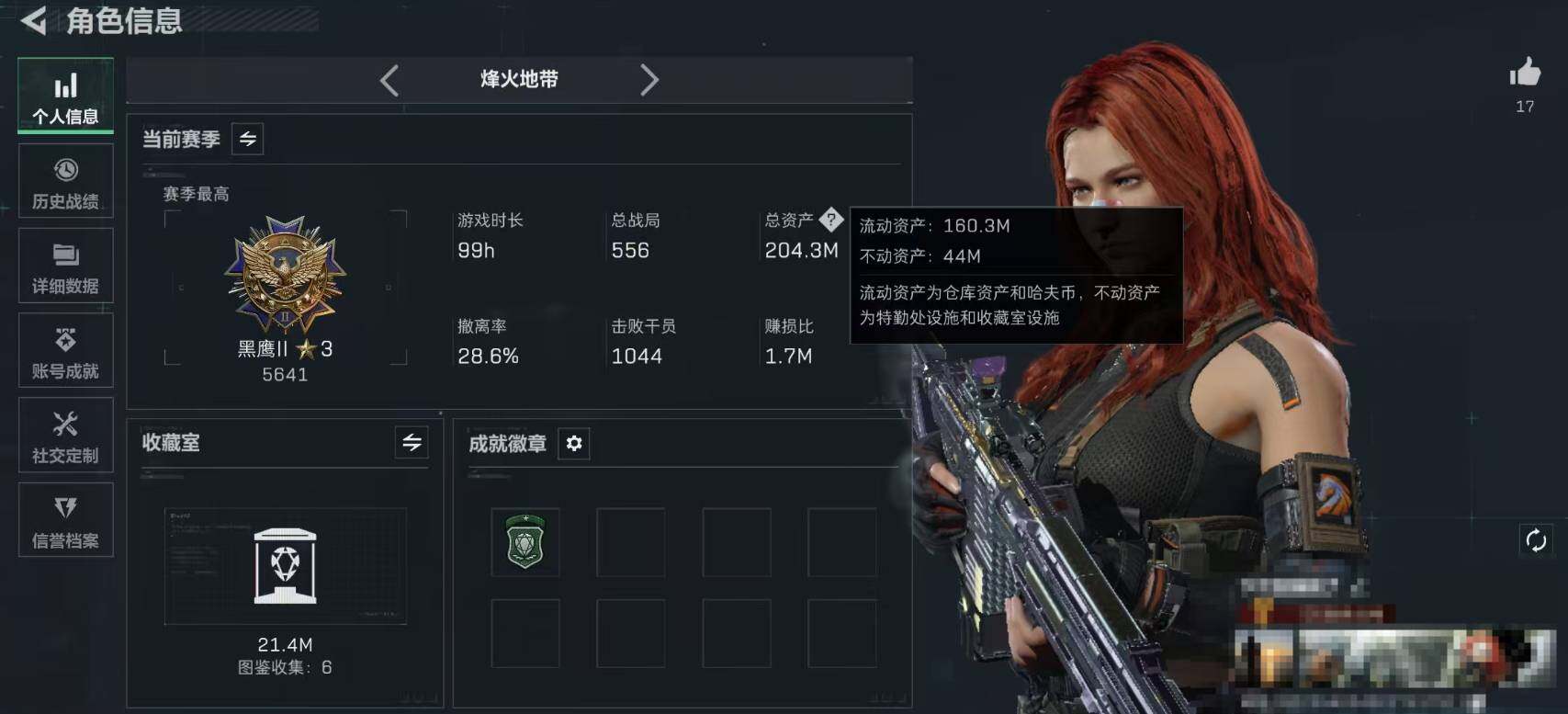Open the 个人信息 sidebar tab

click(65, 95)
